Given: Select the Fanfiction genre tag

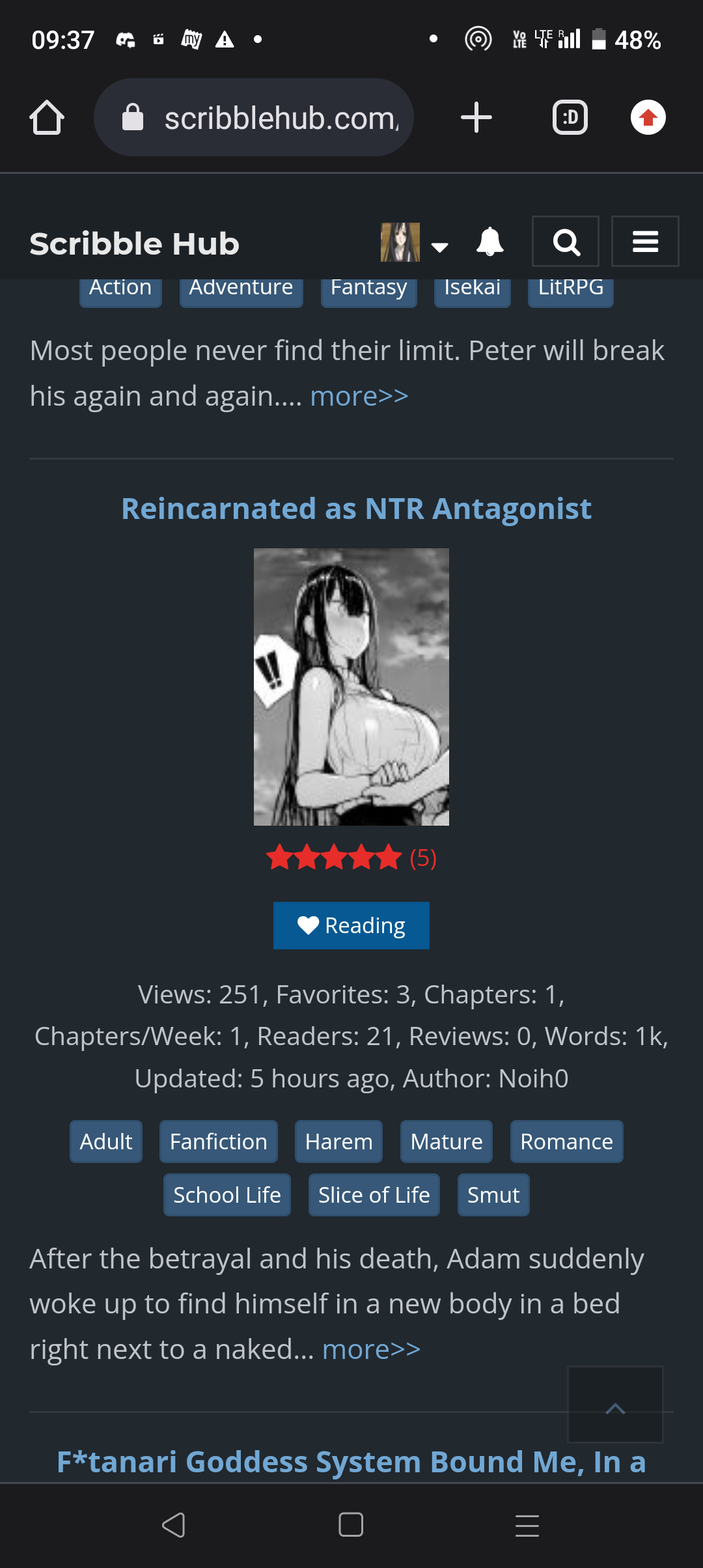Looking at the screenshot, I should [219, 1141].
